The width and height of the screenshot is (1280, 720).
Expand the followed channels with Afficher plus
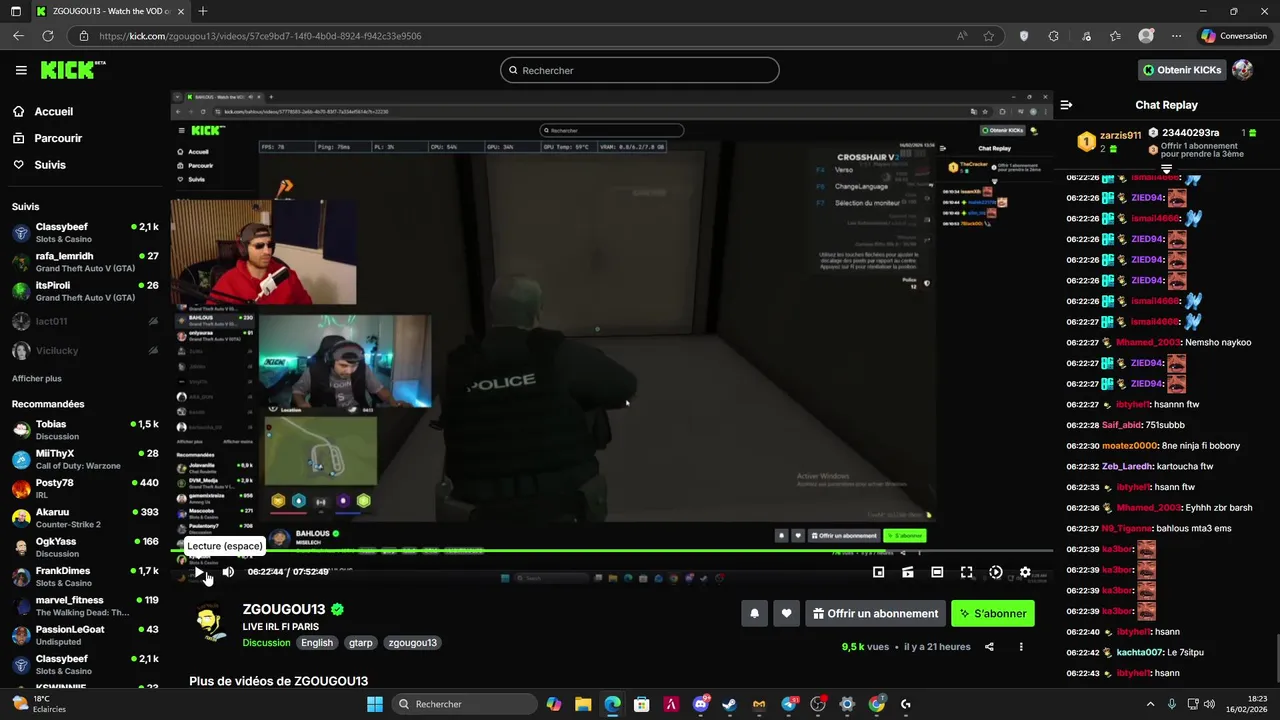click(37, 379)
